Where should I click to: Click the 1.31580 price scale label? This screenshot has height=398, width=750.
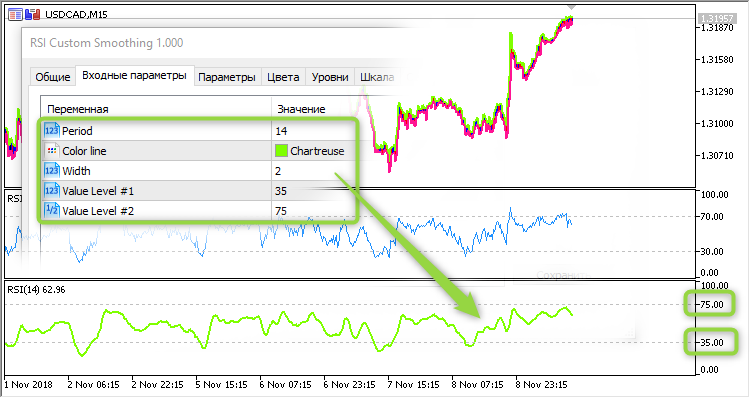[717, 60]
